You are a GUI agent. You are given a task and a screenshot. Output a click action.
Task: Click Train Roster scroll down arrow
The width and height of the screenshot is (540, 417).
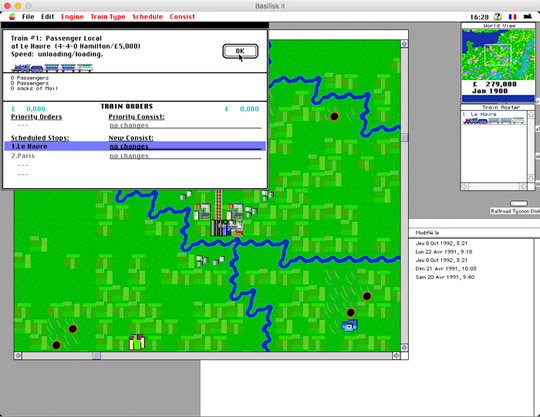click(531, 178)
